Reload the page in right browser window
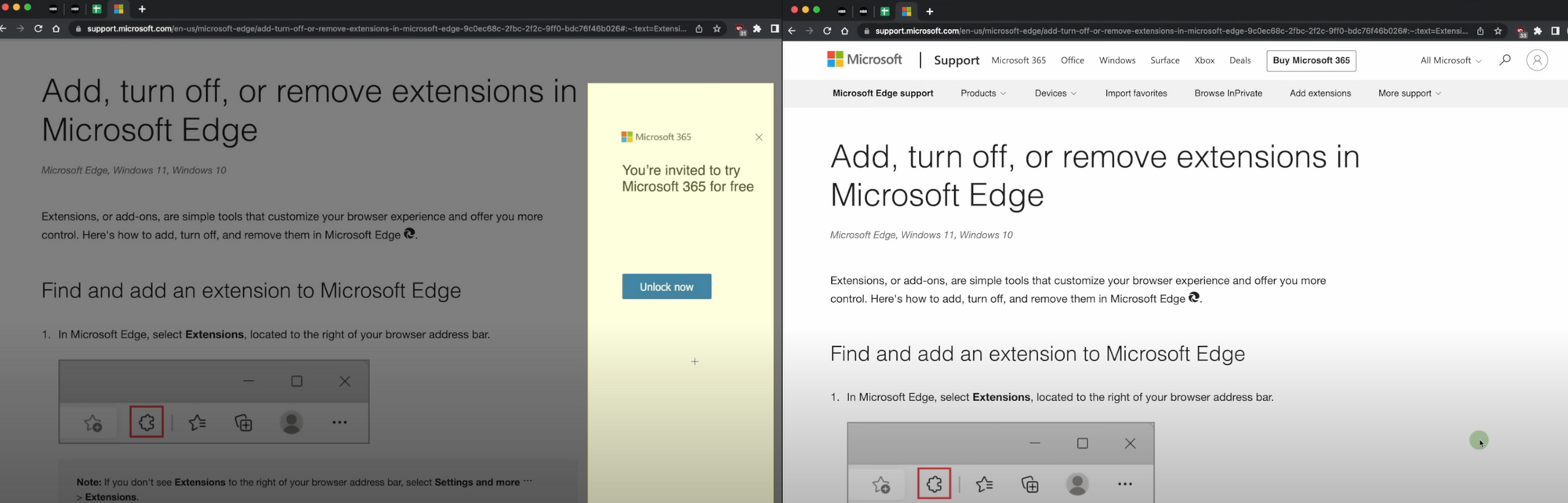Image resolution: width=1568 pixels, height=503 pixels. pyautogui.click(x=826, y=31)
